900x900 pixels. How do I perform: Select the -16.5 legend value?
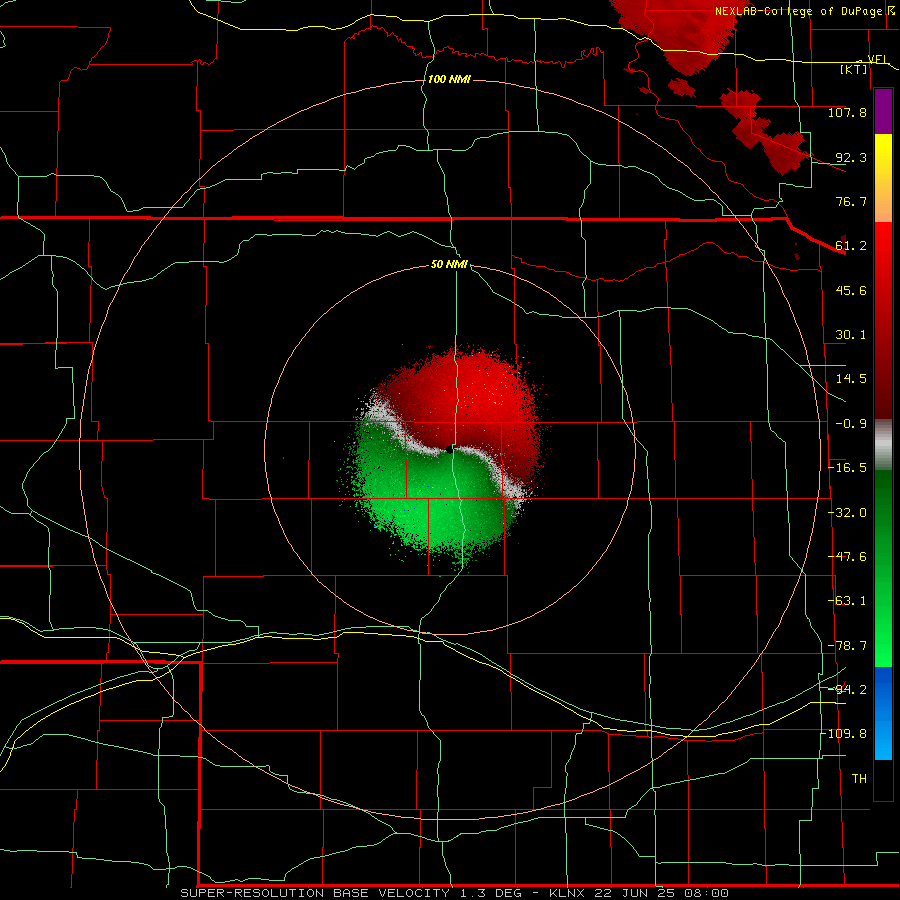point(847,468)
